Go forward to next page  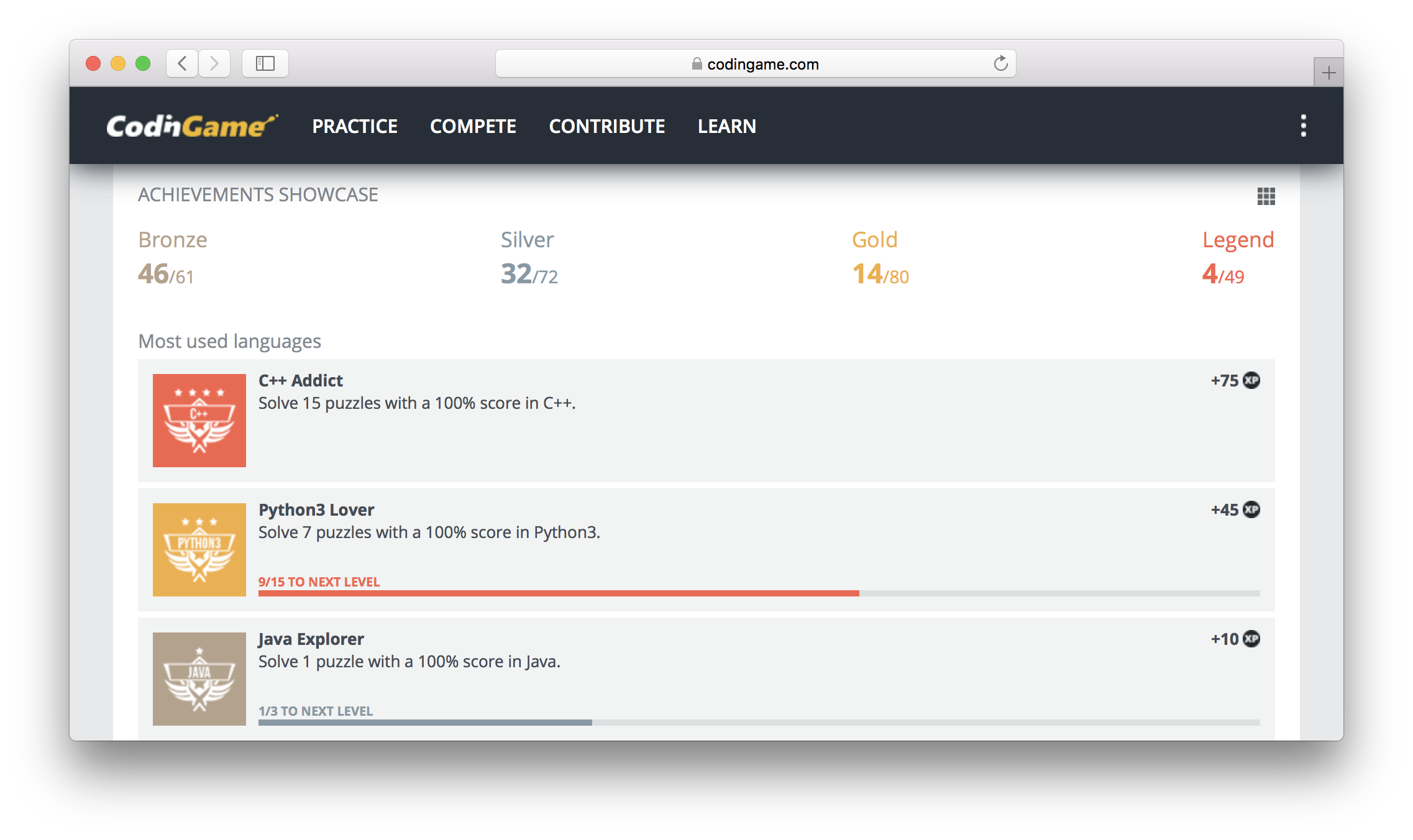click(x=214, y=63)
